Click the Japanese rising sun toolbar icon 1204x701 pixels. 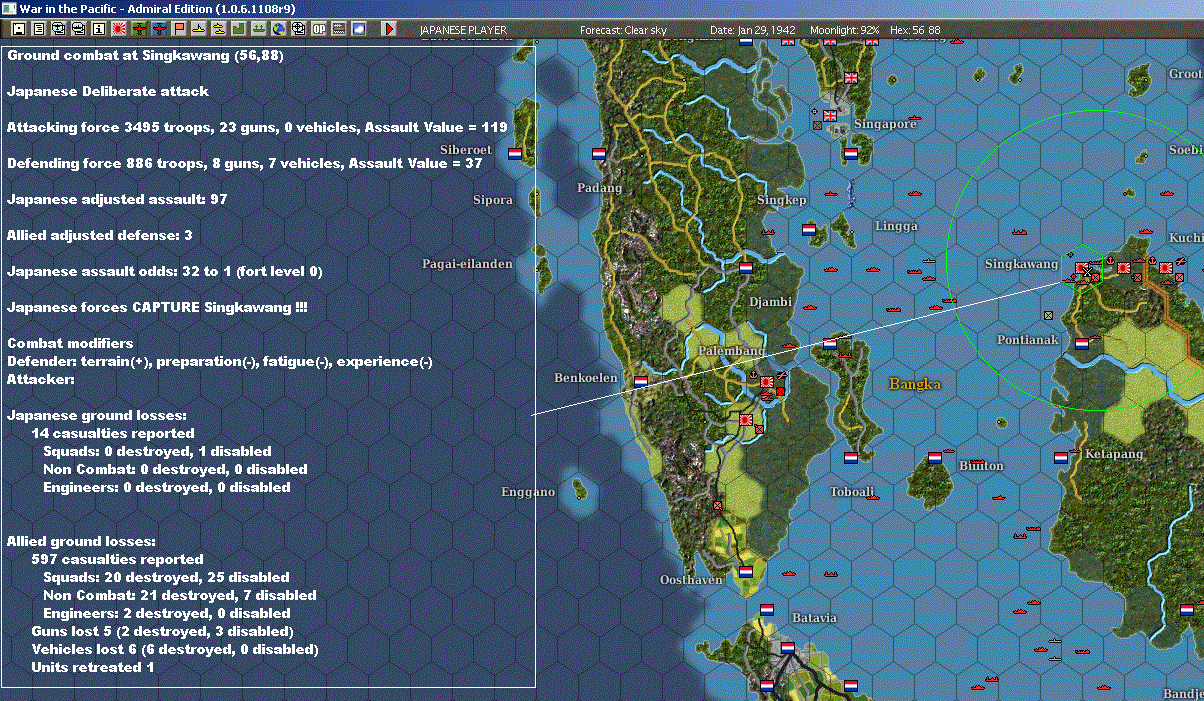pyautogui.click(x=118, y=29)
